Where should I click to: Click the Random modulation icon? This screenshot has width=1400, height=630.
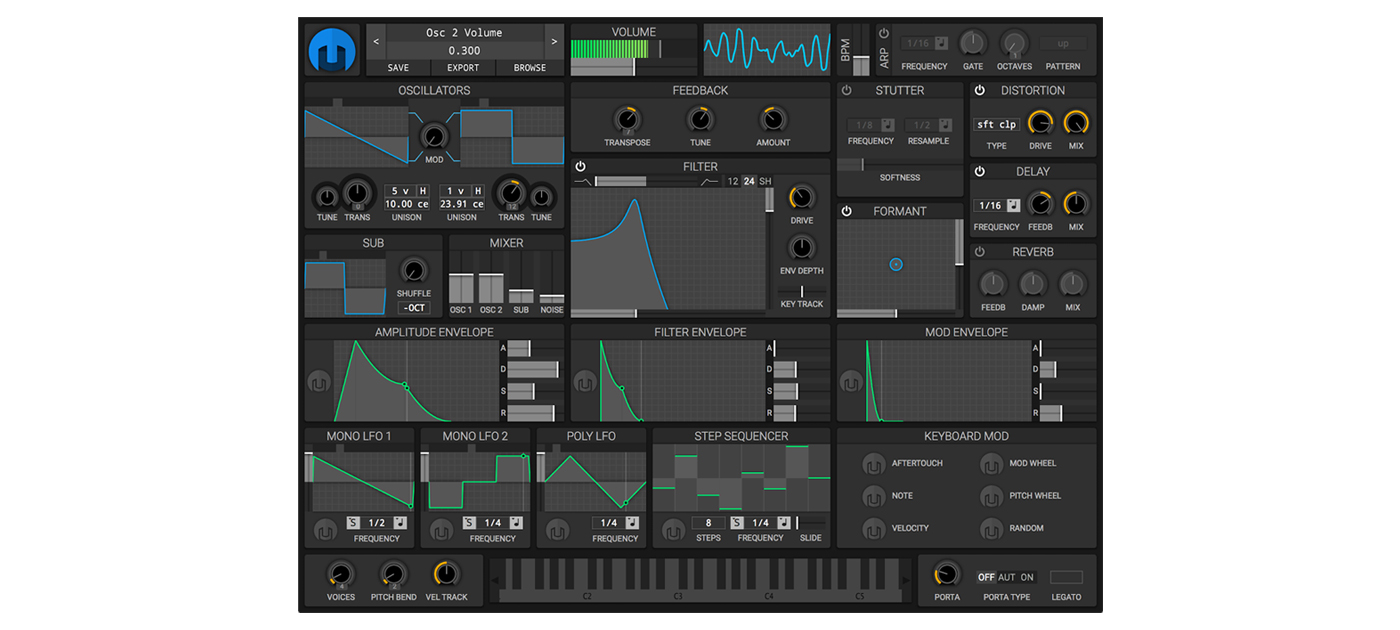point(992,528)
